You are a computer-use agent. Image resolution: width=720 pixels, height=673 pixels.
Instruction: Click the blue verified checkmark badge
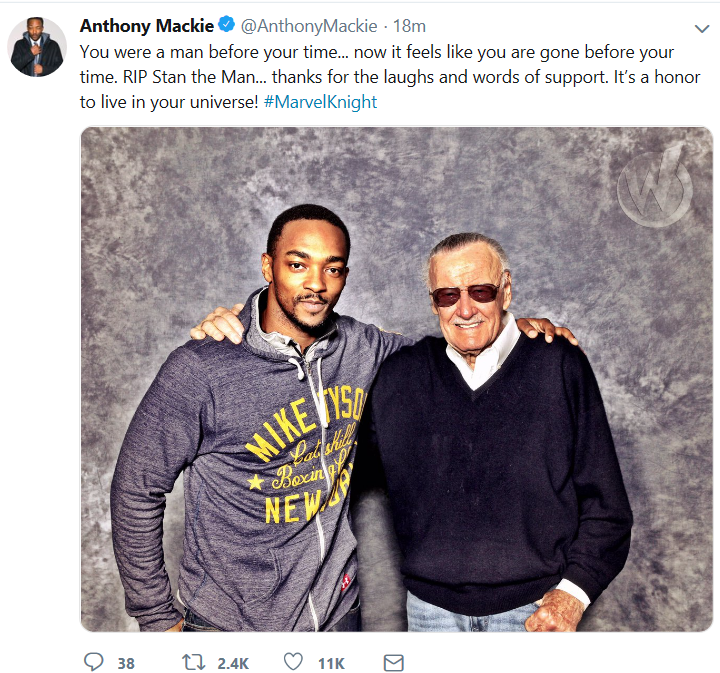pos(226,24)
